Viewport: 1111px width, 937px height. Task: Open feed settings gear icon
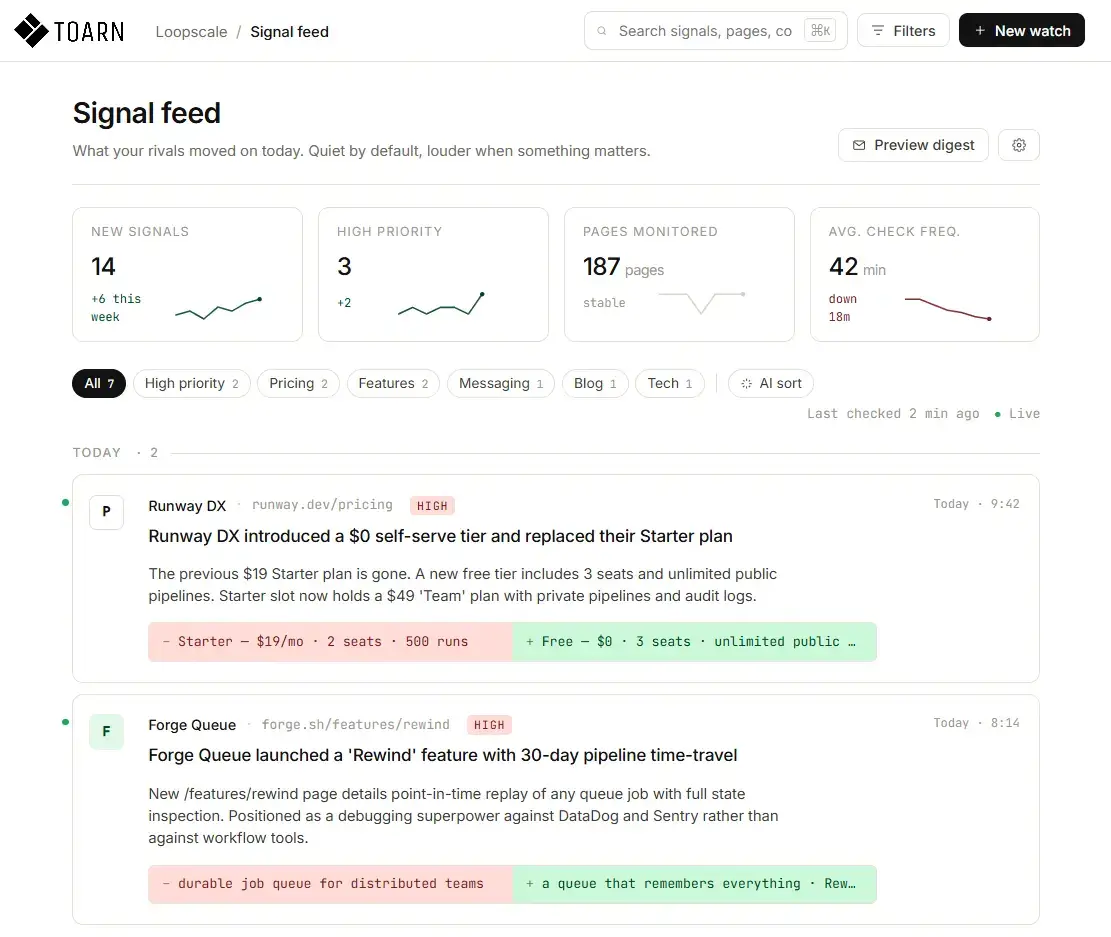click(x=1018, y=145)
